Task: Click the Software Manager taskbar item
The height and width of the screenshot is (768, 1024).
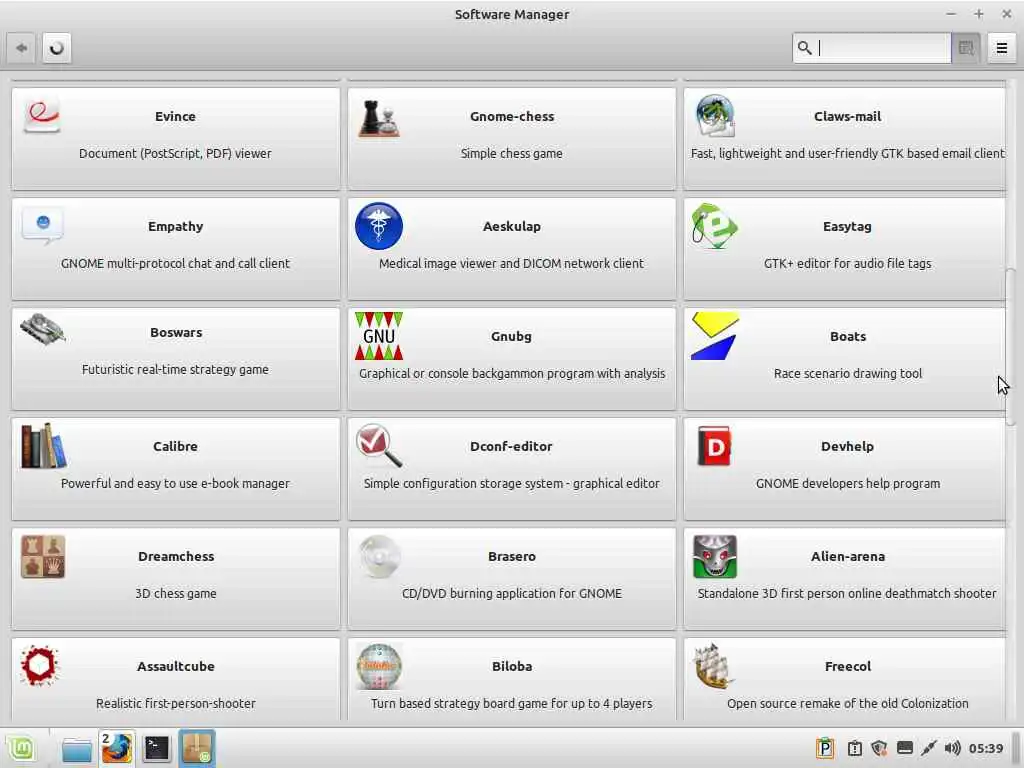Action: point(197,748)
